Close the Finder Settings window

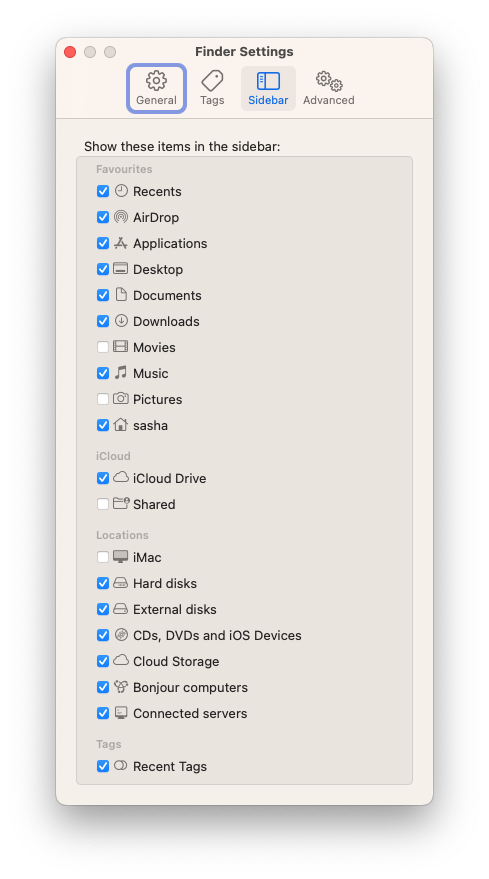pos(70,52)
